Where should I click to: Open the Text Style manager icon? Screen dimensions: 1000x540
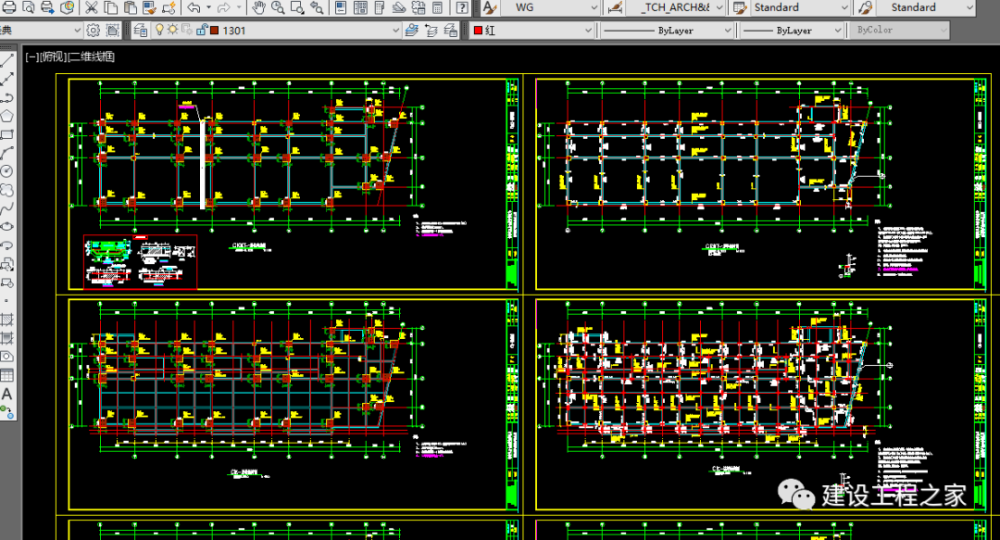point(489,8)
